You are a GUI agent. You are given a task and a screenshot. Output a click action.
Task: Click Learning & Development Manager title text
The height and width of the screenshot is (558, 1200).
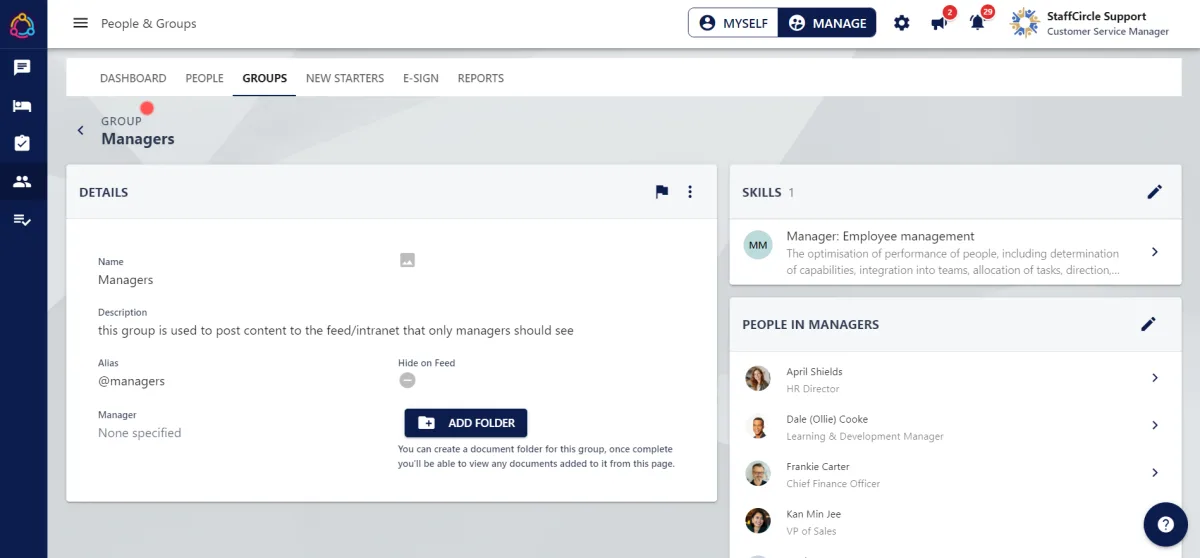865,436
